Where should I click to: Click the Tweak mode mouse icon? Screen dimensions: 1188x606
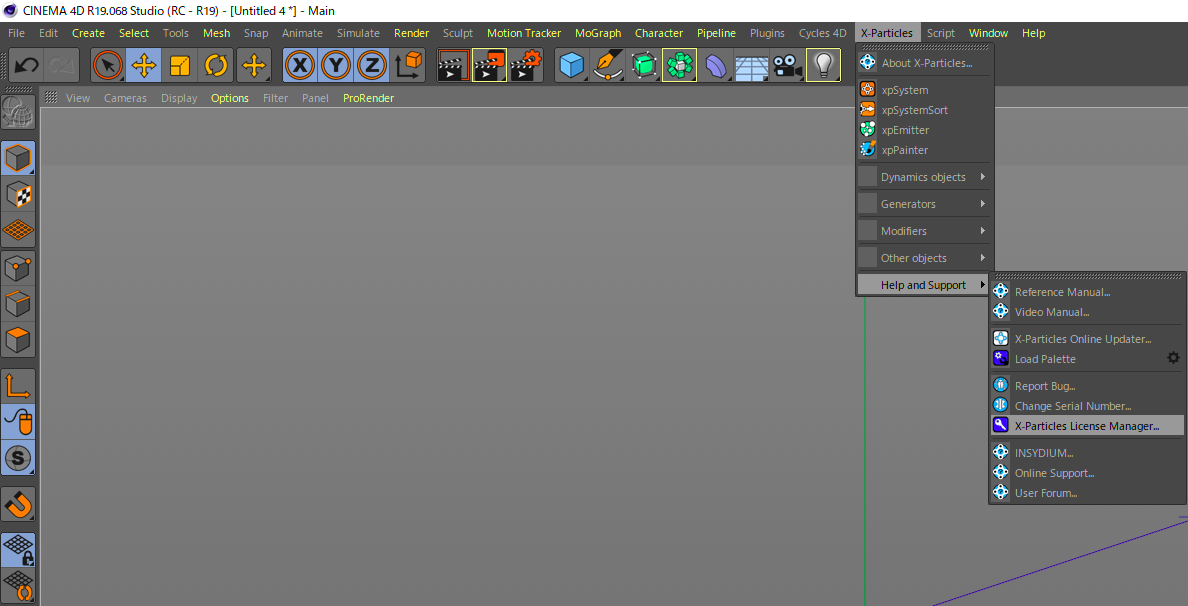coord(18,421)
